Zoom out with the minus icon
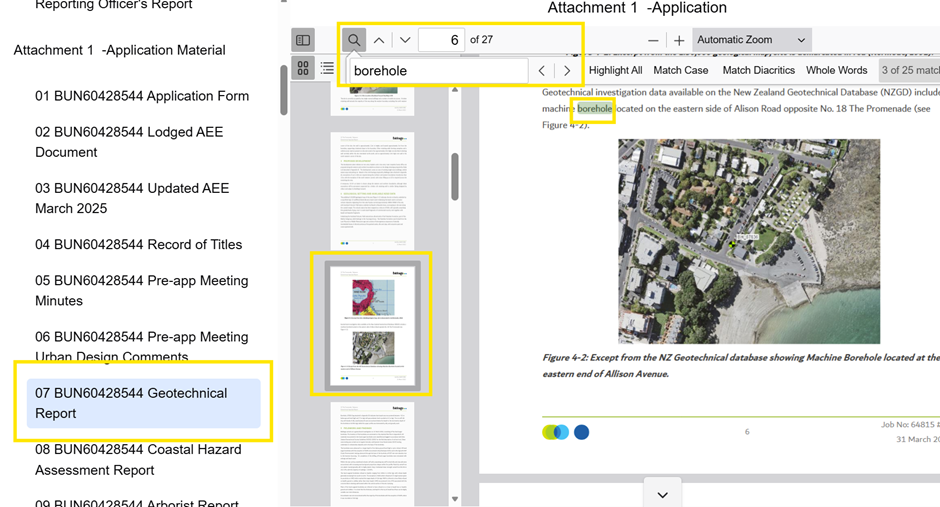The height and width of the screenshot is (507, 940). point(653,40)
